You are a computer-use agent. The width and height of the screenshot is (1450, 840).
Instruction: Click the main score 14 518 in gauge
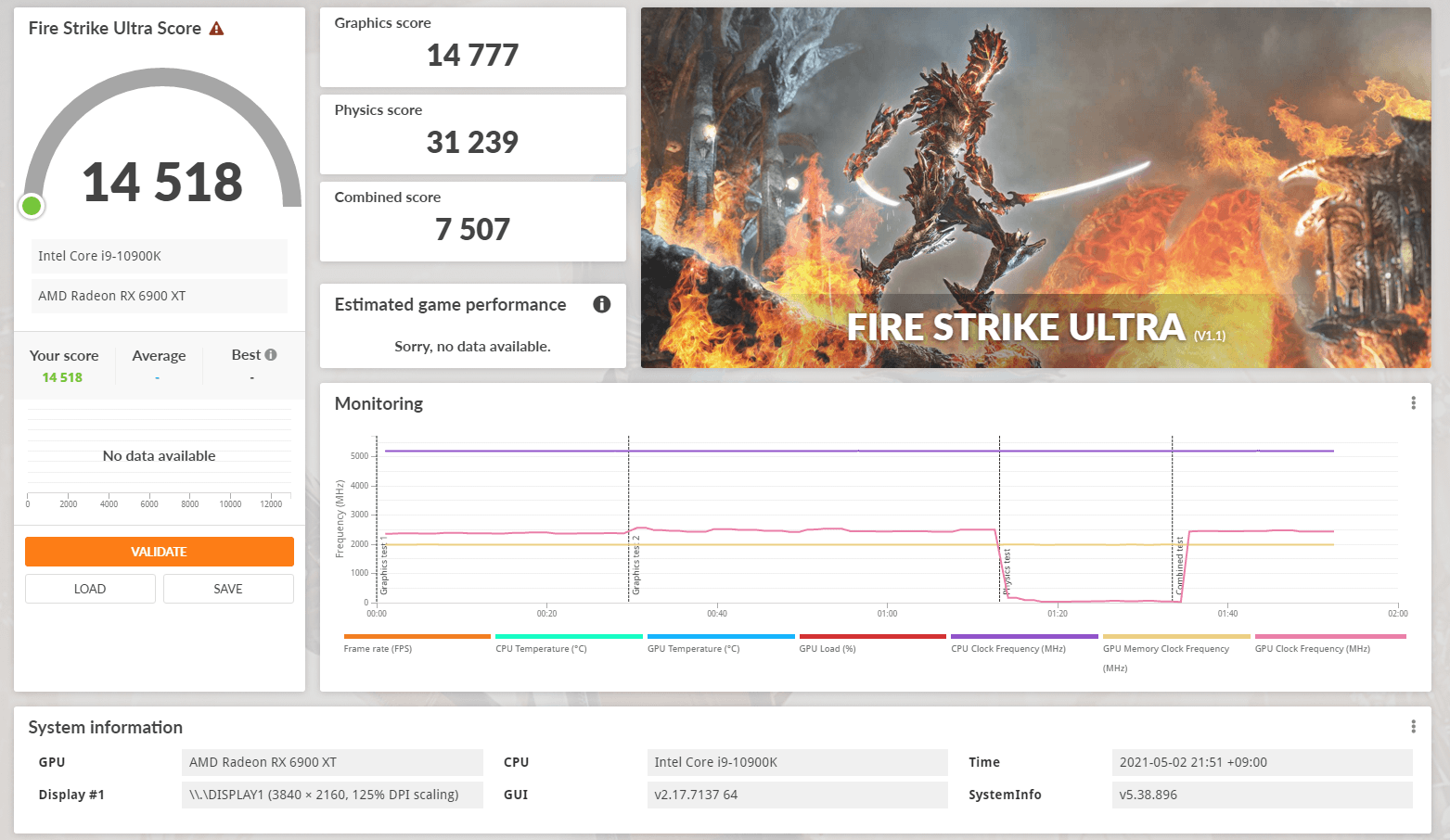pyautogui.click(x=162, y=182)
